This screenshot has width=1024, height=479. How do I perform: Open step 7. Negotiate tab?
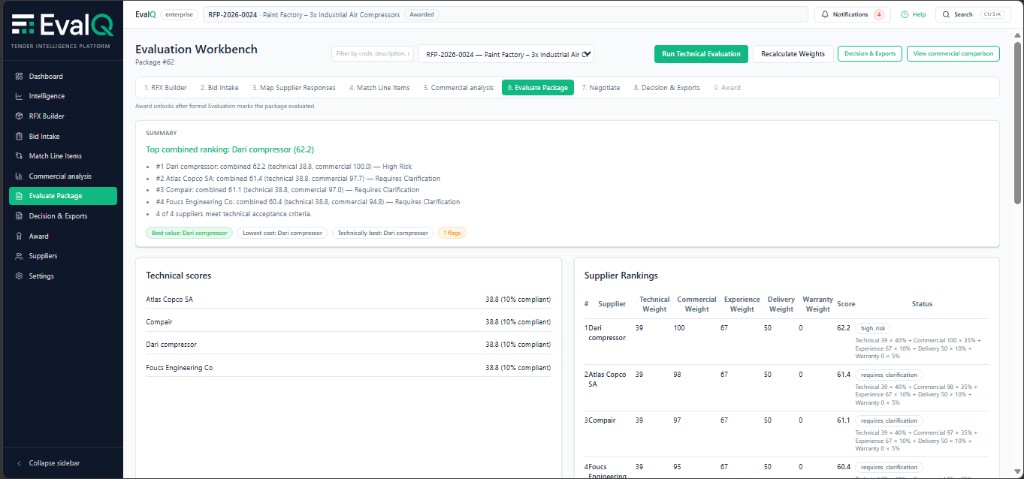click(x=601, y=87)
